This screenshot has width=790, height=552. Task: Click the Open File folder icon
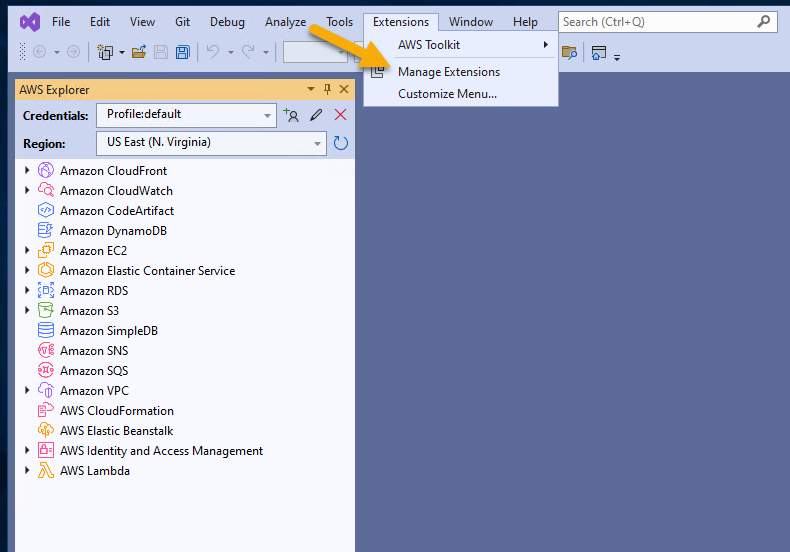139,52
